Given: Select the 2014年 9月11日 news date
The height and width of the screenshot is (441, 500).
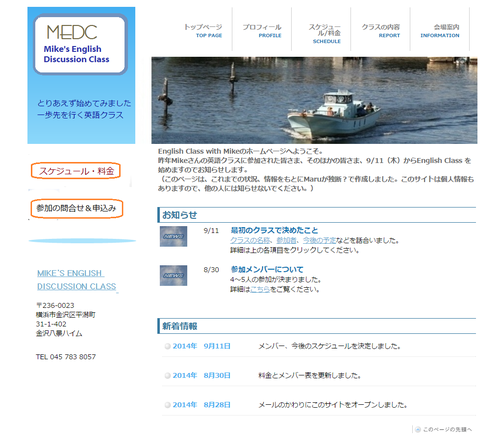Looking at the screenshot, I should [x=202, y=346].
